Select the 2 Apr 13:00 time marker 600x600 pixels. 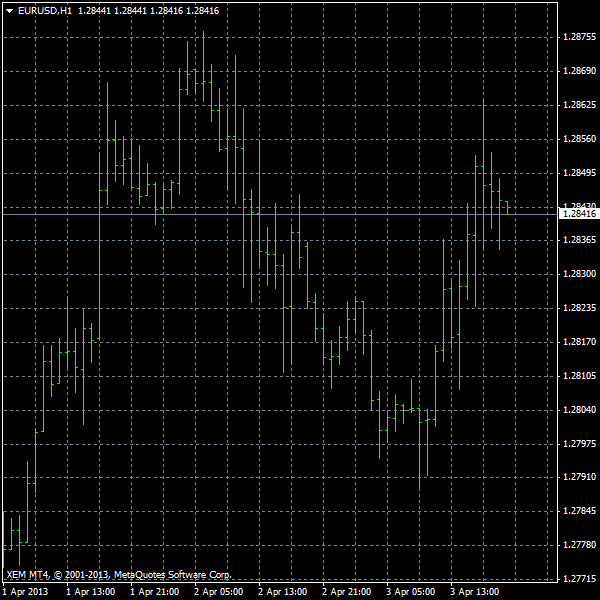click(282, 592)
